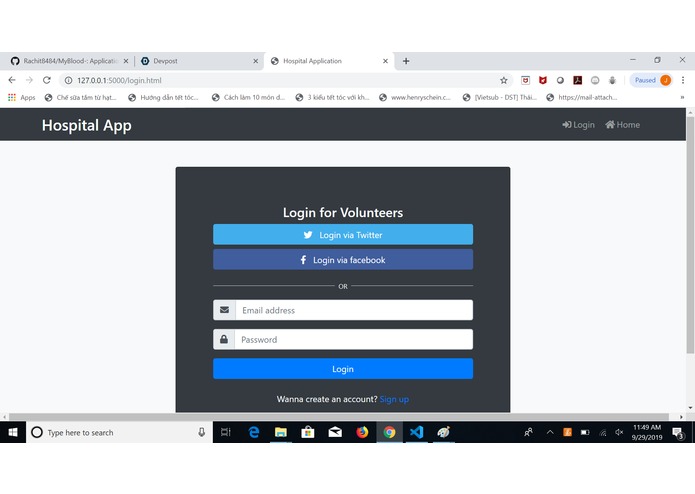Bookmark this page with the star icon
The image size is (695, 494).
tap(504, 80)
